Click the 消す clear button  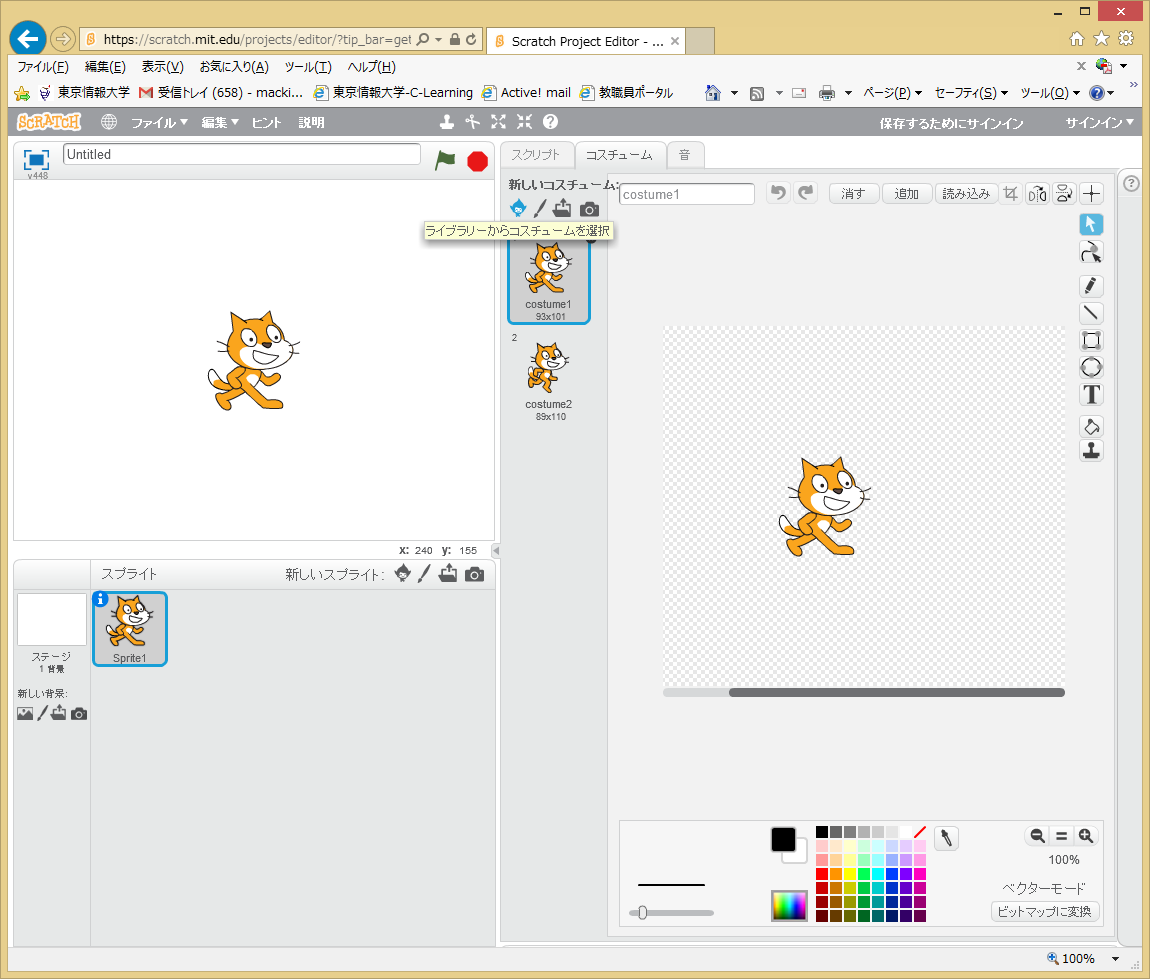(853, 194)
